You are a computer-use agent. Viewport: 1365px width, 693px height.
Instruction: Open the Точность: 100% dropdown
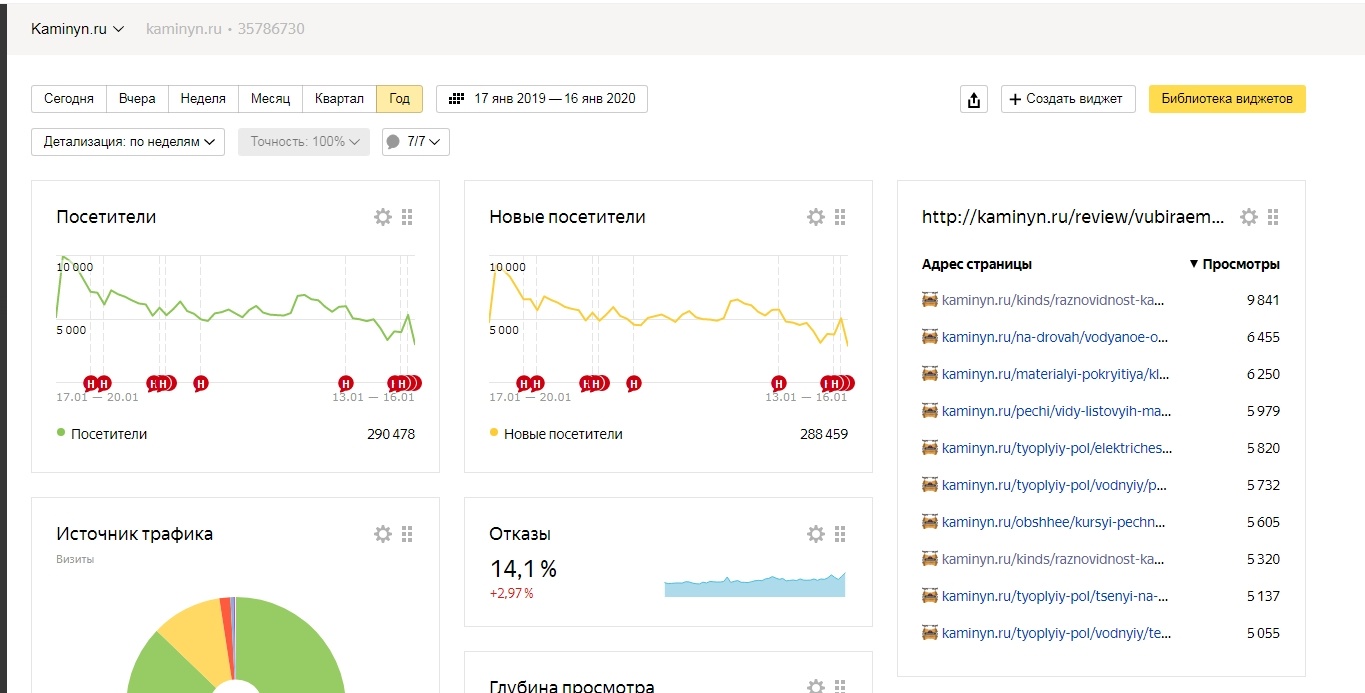click(x=304, y=142)
